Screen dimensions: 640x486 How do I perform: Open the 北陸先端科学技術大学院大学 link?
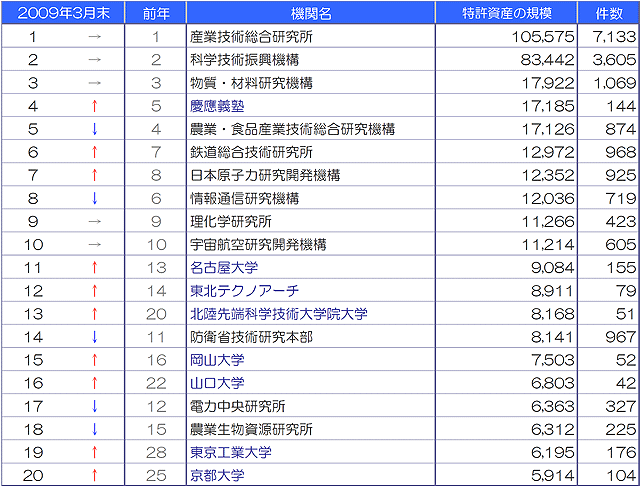tap(279, 314)
